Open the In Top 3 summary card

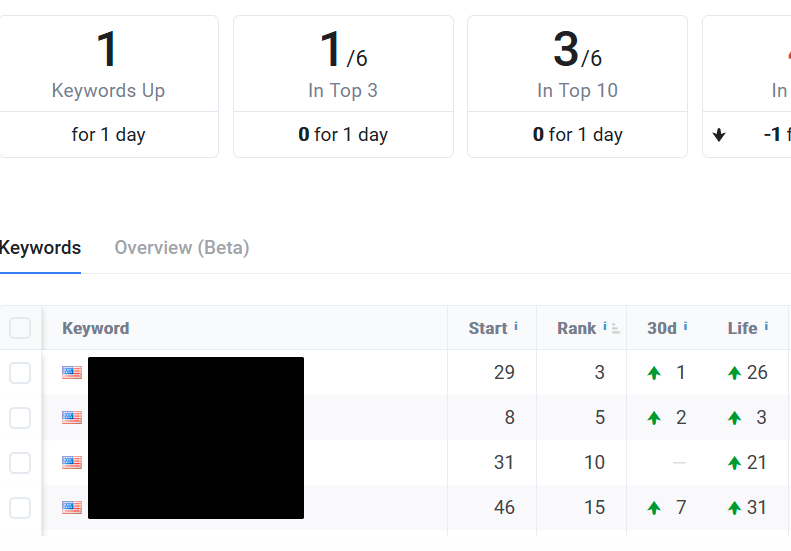[x=343, y=86]
